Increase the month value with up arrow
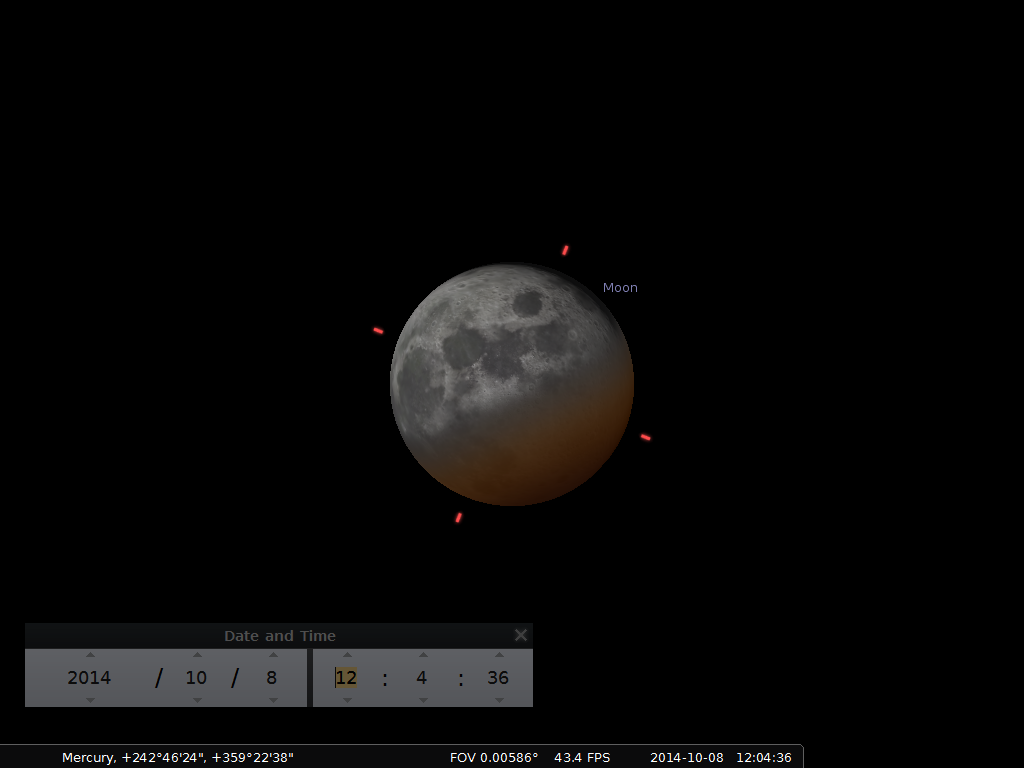The image size is (1024, 768). [197, 655]
